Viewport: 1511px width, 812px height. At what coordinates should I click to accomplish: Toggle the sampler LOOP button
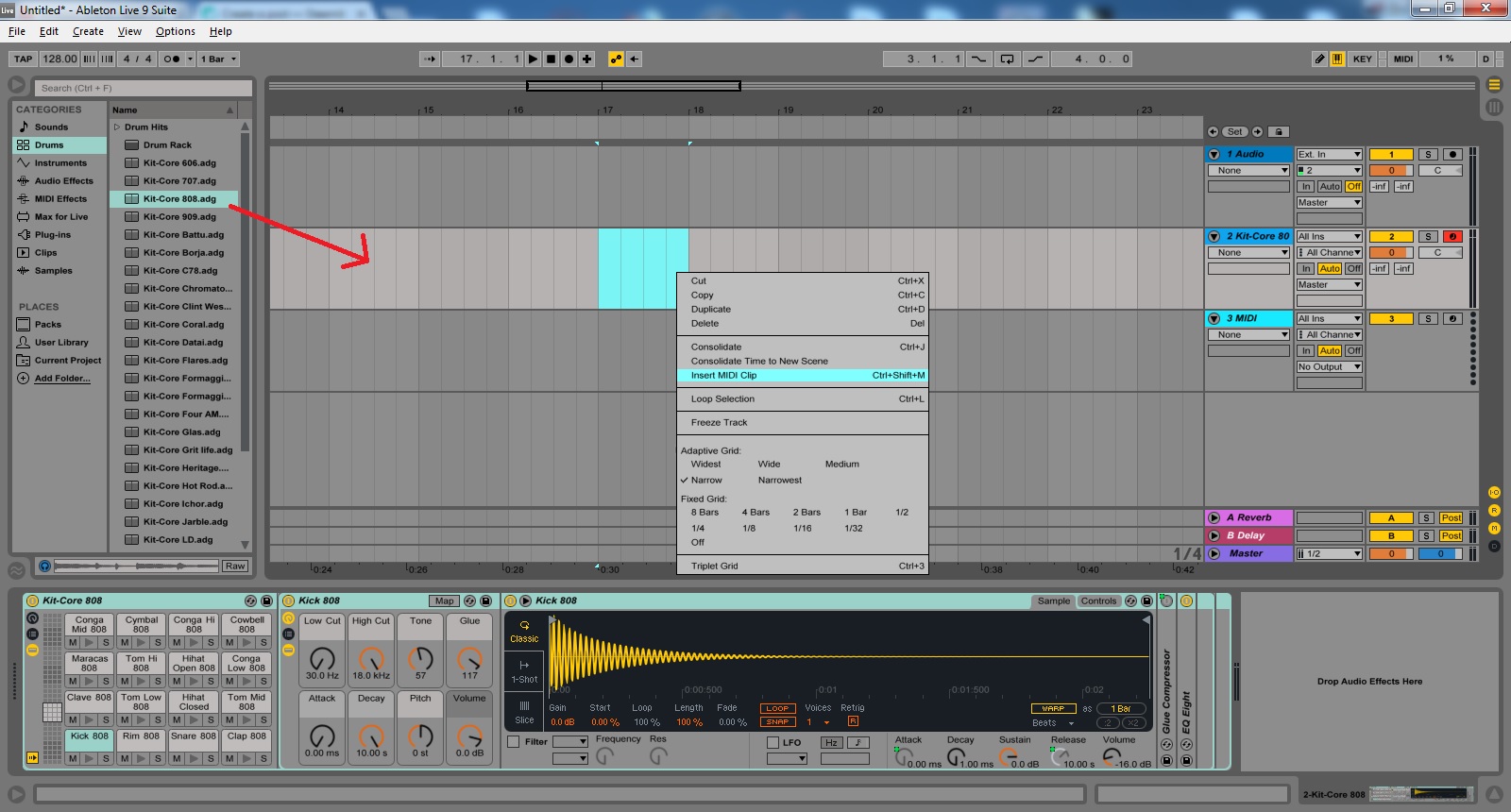777,708
